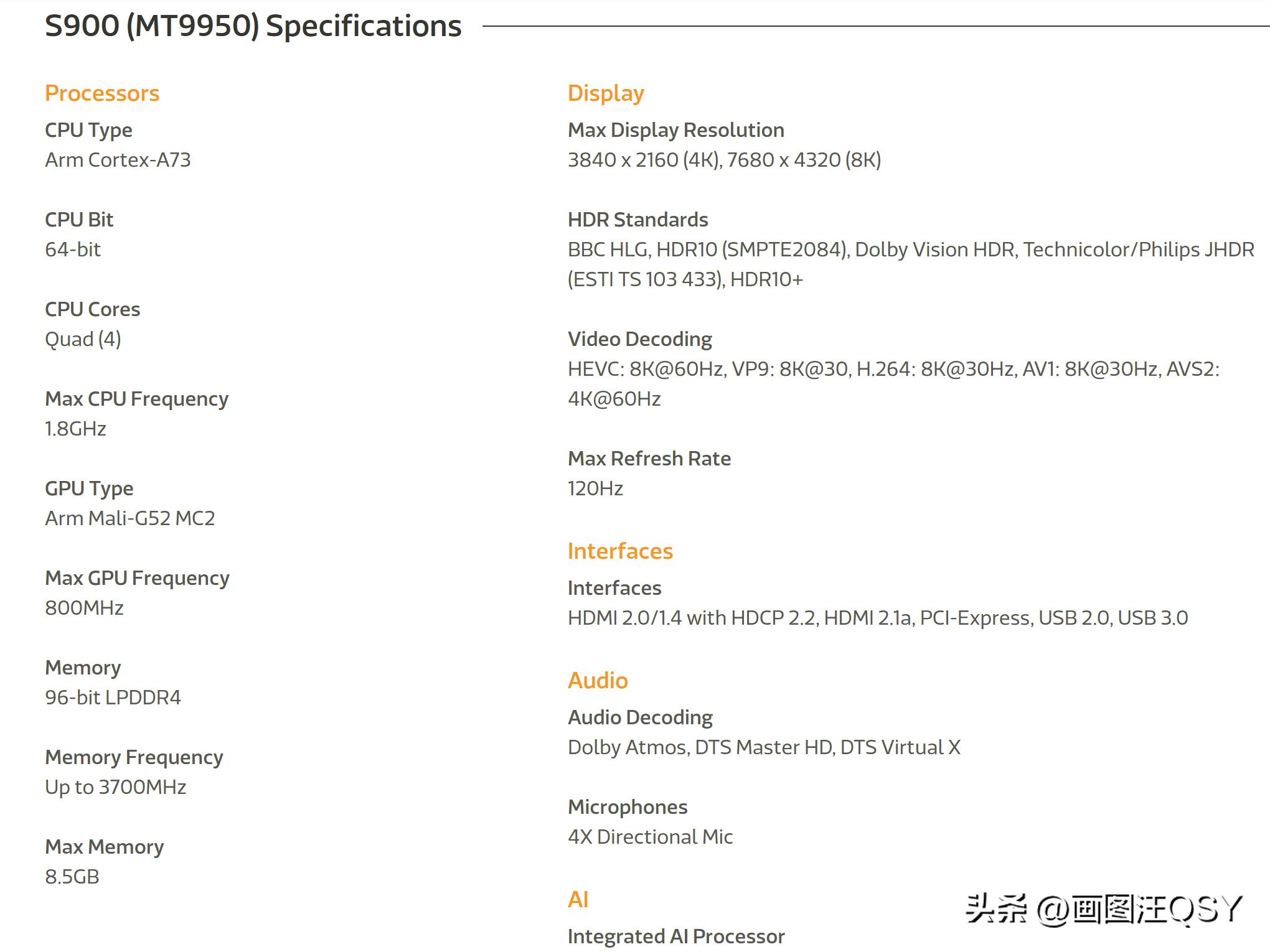
Task: Click the orange Interfaces section heading
Action: click(x=619, y=551)
